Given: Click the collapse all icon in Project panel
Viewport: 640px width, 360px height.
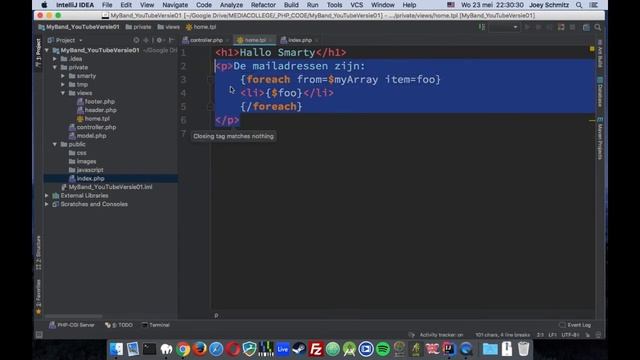Looking at the screenshot, I should tap(146, 40).
